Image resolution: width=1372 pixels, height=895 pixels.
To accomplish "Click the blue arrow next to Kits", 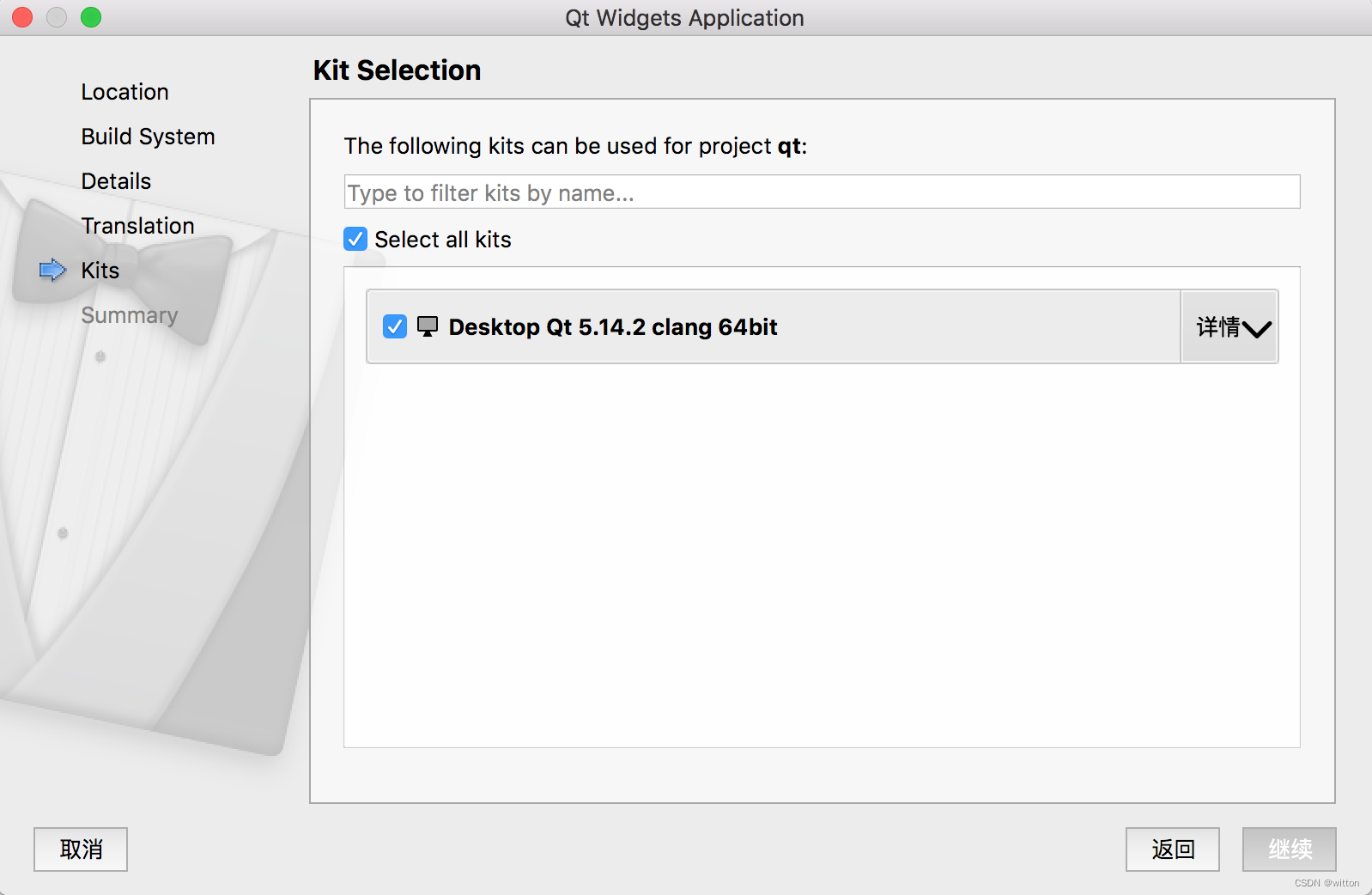I will coord(53,271).
